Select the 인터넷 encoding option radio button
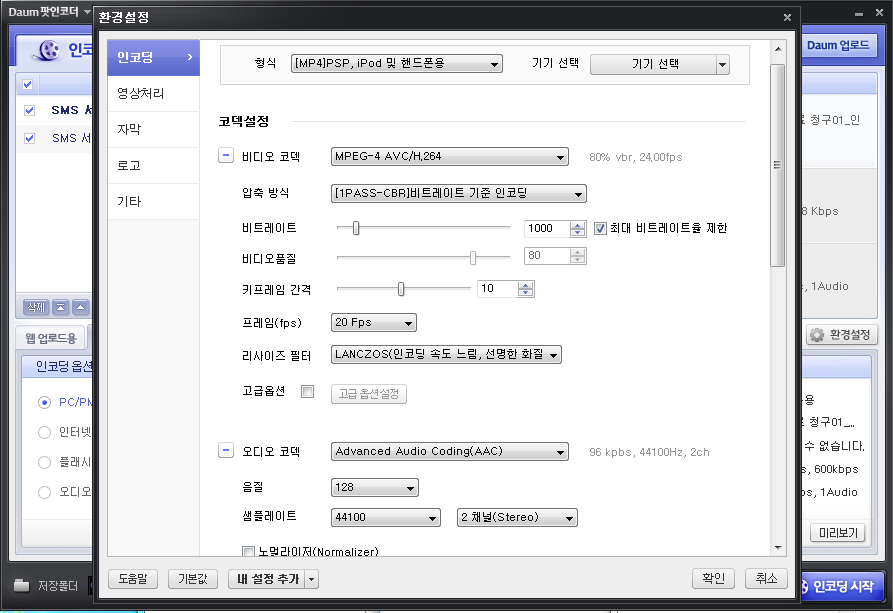893x613 pixels. pos(44,433)
